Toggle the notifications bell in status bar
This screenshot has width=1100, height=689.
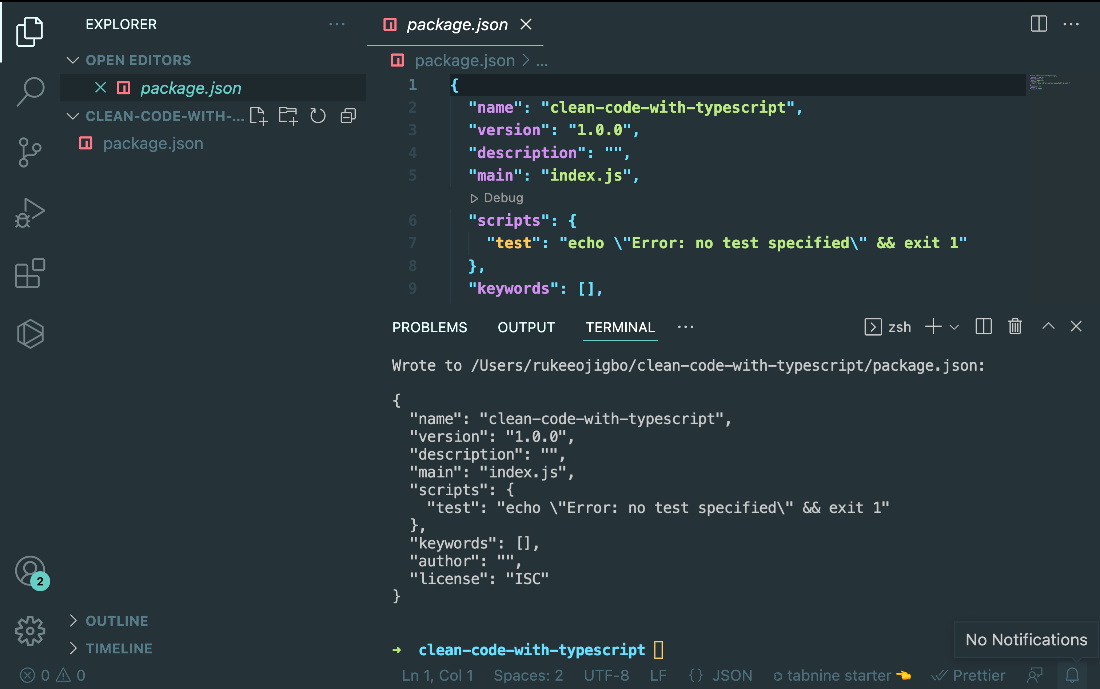[1072, 675]
